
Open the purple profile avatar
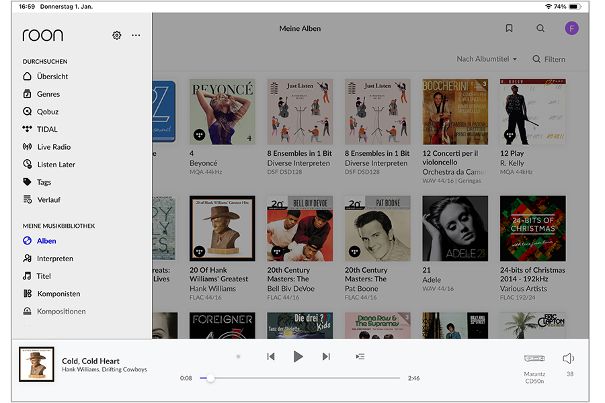[x=572, y=29]
